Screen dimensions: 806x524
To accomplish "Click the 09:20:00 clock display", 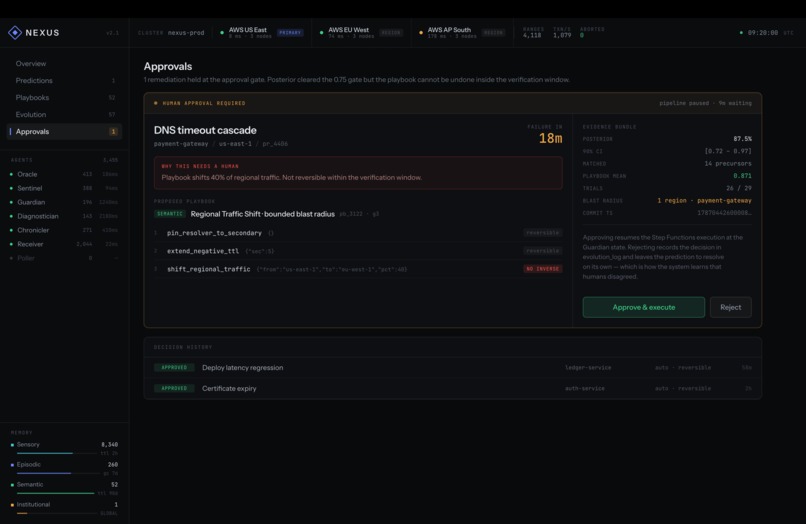I will (763, 32).
